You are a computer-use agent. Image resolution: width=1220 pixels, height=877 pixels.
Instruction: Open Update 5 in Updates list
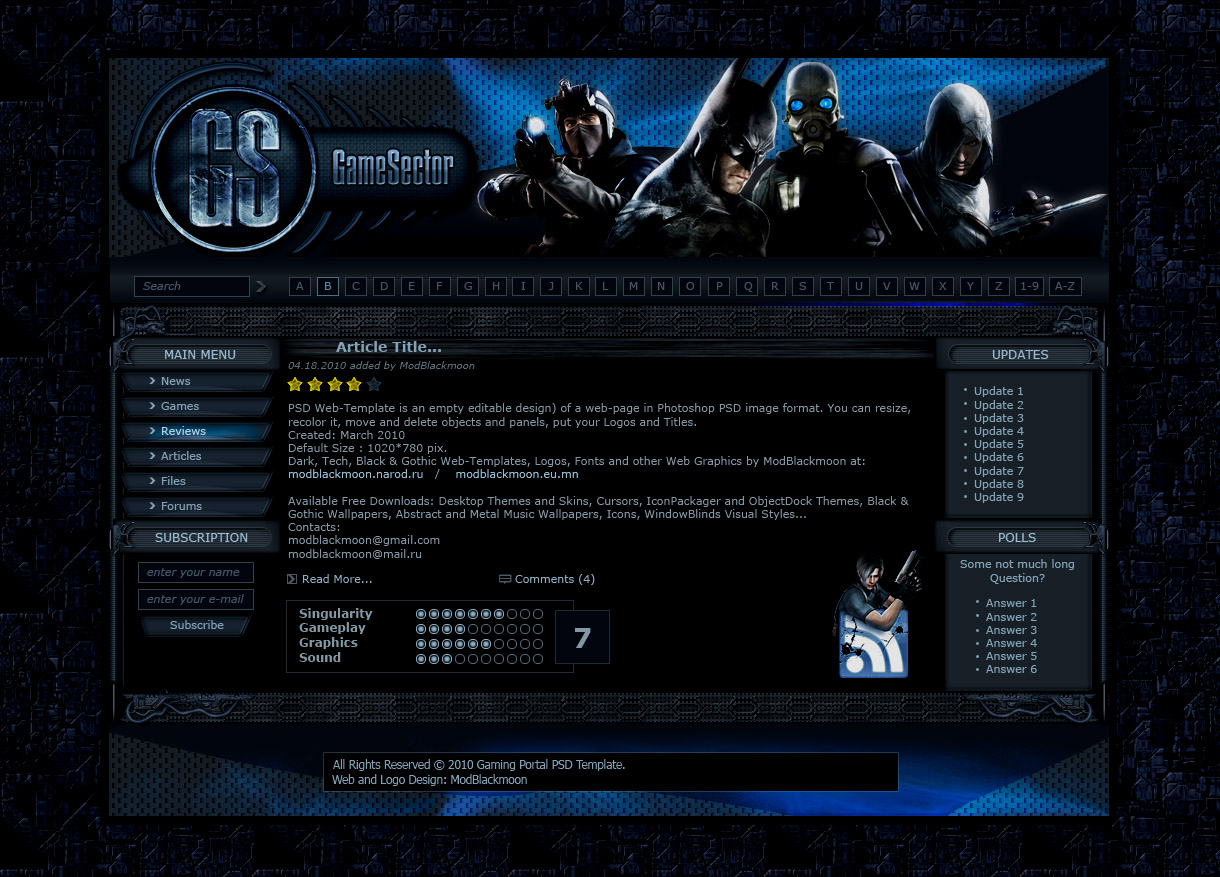998,444
